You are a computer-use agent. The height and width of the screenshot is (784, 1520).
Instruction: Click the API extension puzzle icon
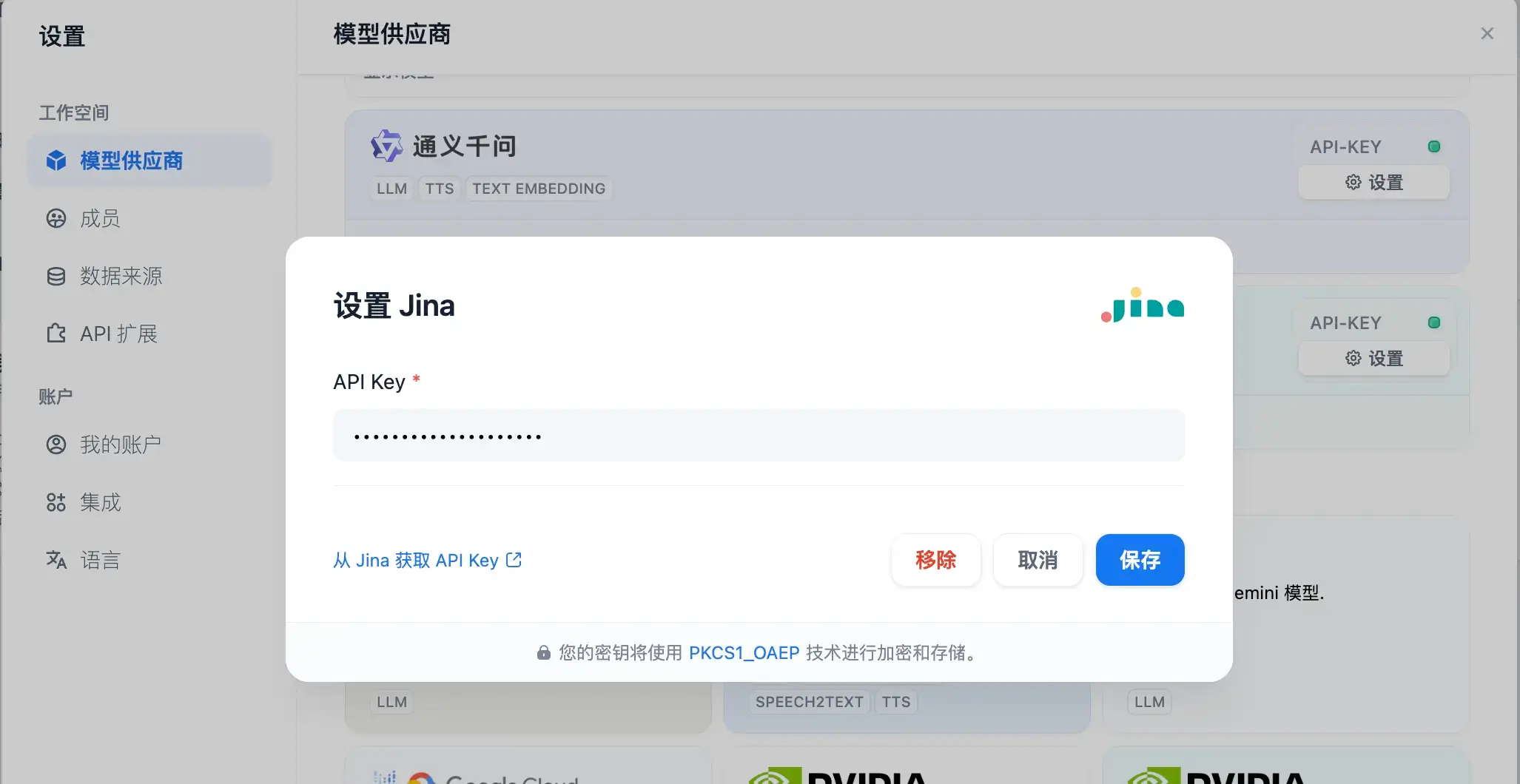[56, 334]
